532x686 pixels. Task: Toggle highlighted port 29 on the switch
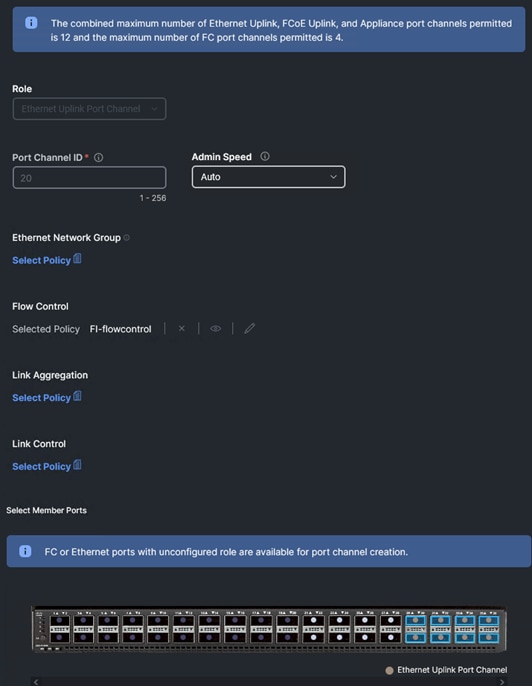point(415,621)
